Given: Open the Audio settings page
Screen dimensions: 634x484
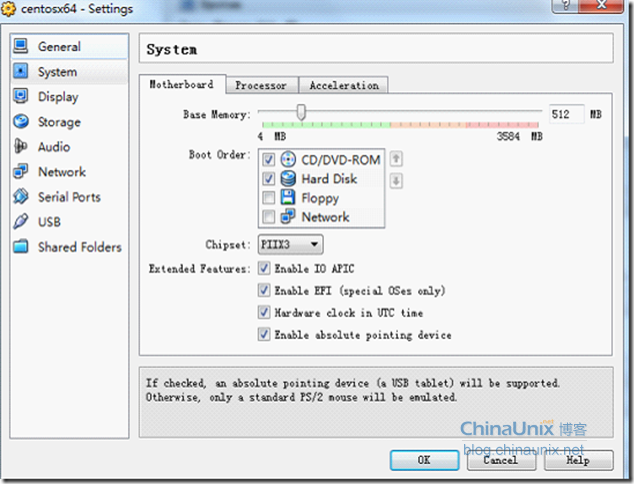Looking at the screenshot, I should pyautogui.click(x=69, y=147).
